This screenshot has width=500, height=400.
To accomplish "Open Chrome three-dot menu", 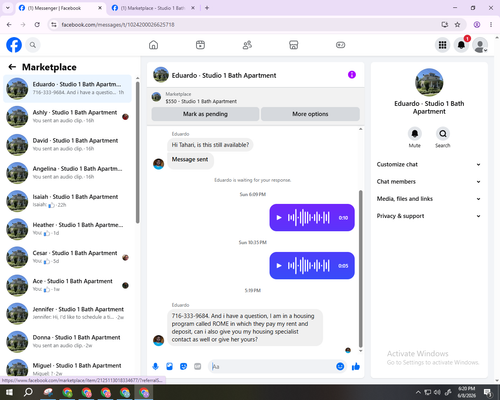I will coord(491,25).
